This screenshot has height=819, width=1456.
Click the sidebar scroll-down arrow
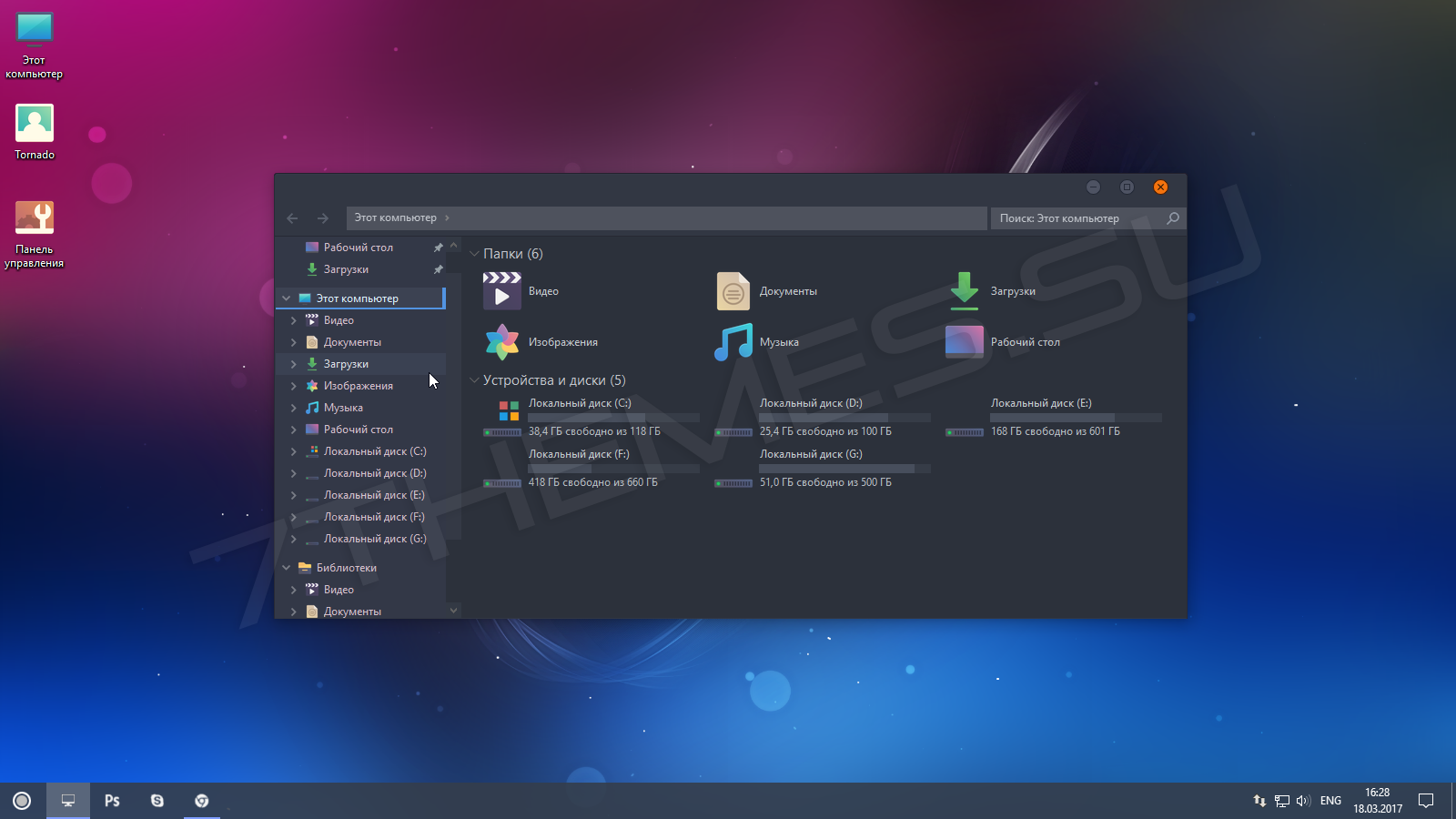click(453, 611)
